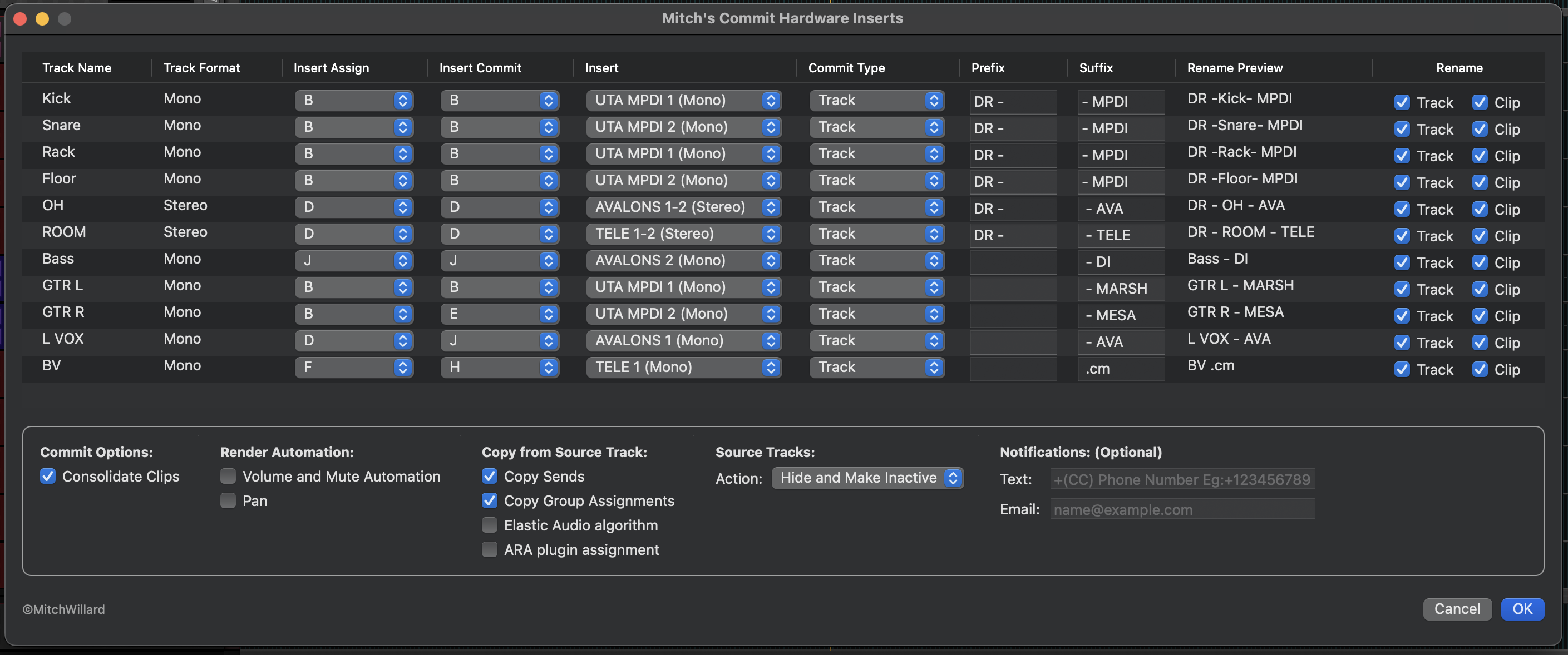Screen dimensions: 1568x655
Task: Uncheck Consolidate Clips option
Action: click(48, 476)
